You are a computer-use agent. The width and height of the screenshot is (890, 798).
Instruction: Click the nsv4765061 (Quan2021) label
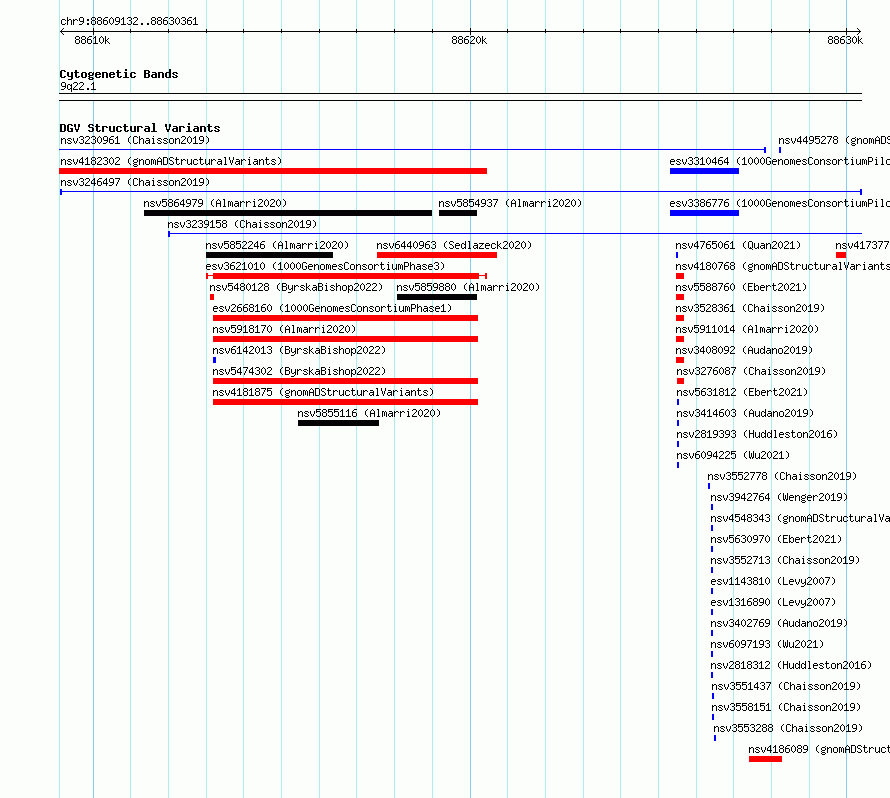(x=738, y=245)
